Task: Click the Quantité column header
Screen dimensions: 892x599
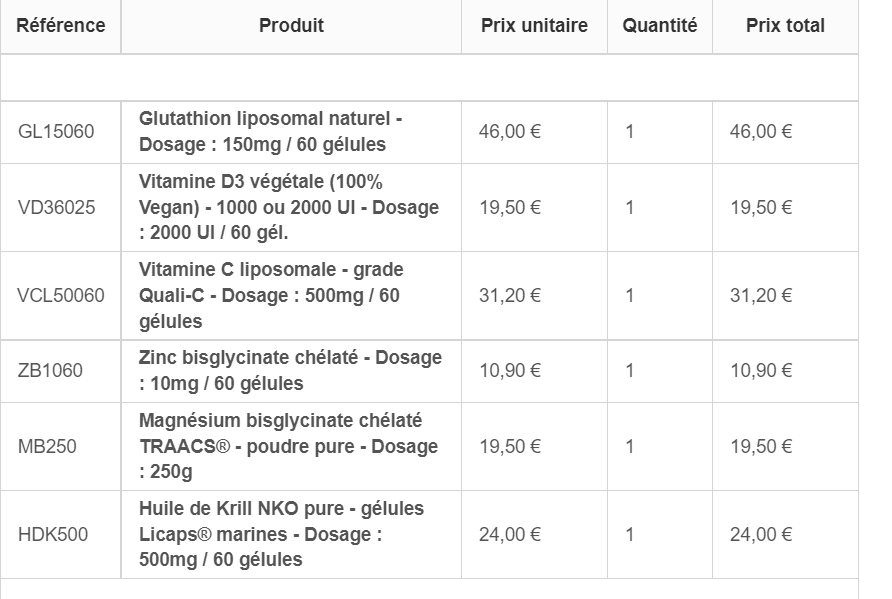Action: pos(660,26)
